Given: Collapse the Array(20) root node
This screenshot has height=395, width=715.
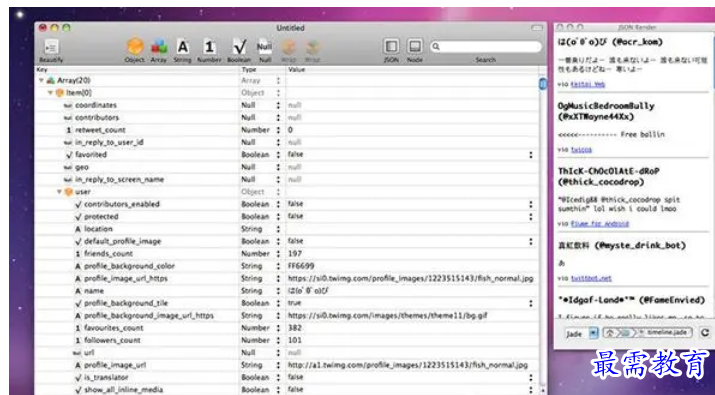Looking at the screenshot, I should (41, 80).
